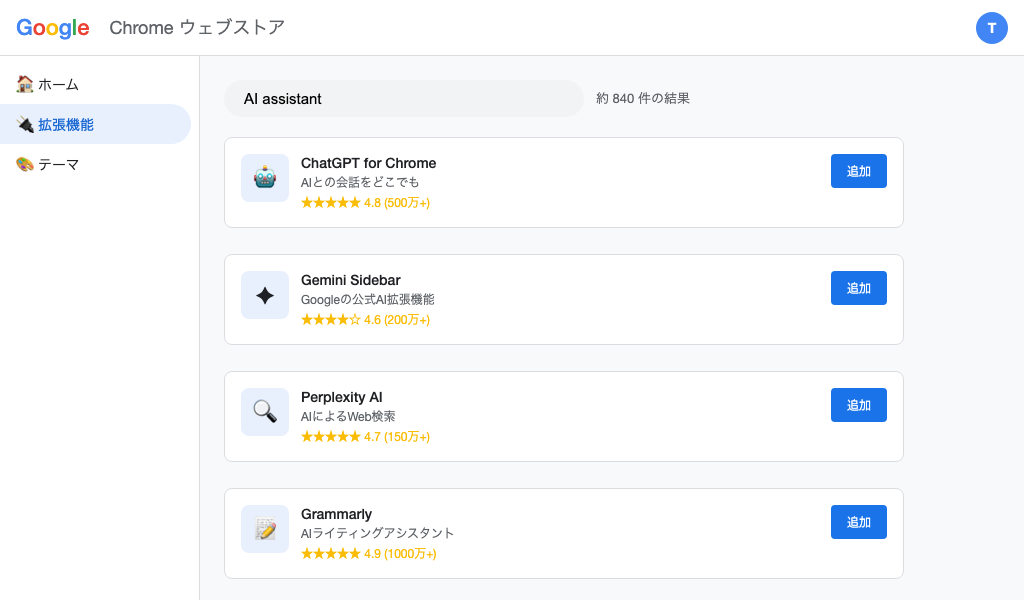Click the Google logo

coord(52,27)
